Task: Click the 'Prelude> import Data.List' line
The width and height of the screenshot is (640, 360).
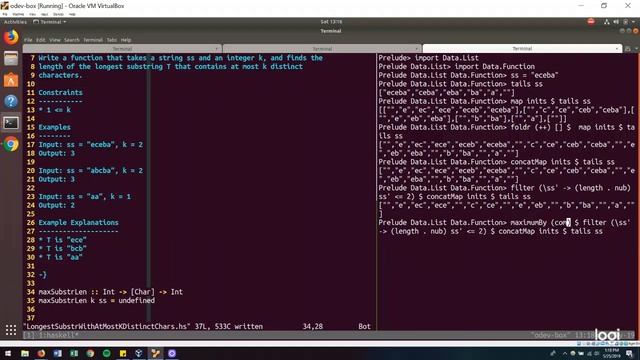Action: [x=428, y=58]
